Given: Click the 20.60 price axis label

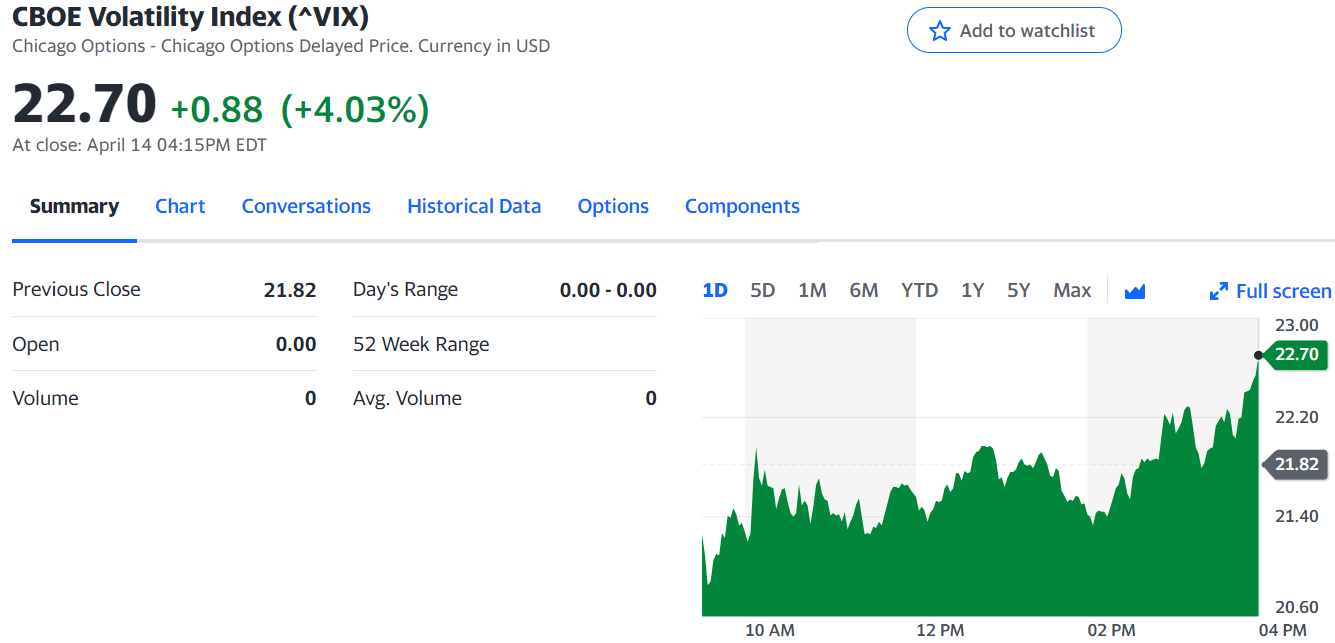Looking at the screenshot, I should pos(1296,607).
